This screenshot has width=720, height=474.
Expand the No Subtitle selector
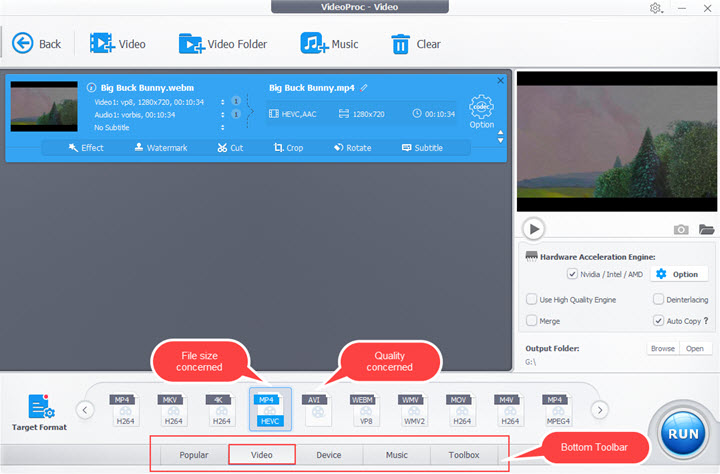tap(223, 128)
